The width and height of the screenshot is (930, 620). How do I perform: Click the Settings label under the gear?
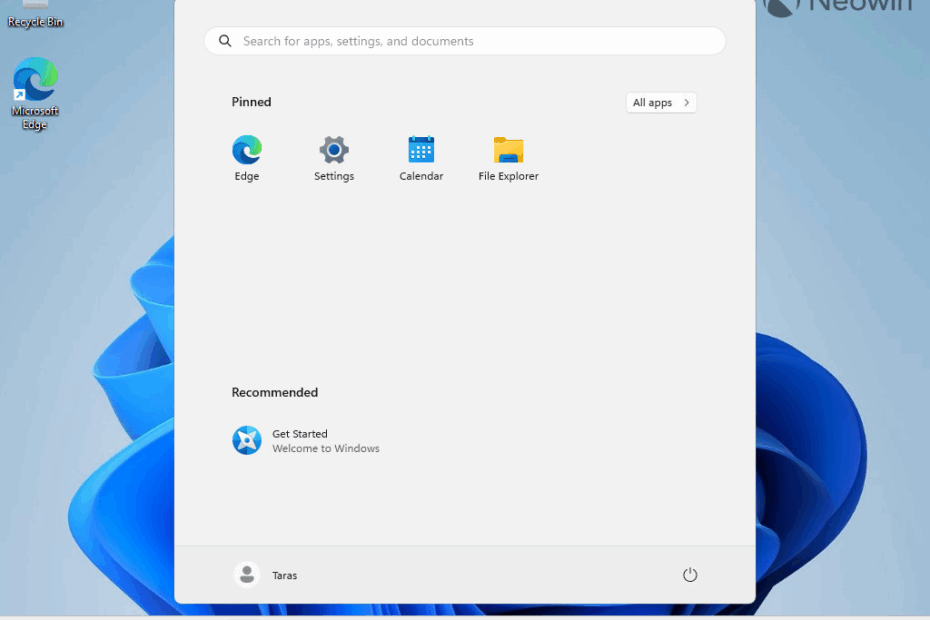coord(334,177)
